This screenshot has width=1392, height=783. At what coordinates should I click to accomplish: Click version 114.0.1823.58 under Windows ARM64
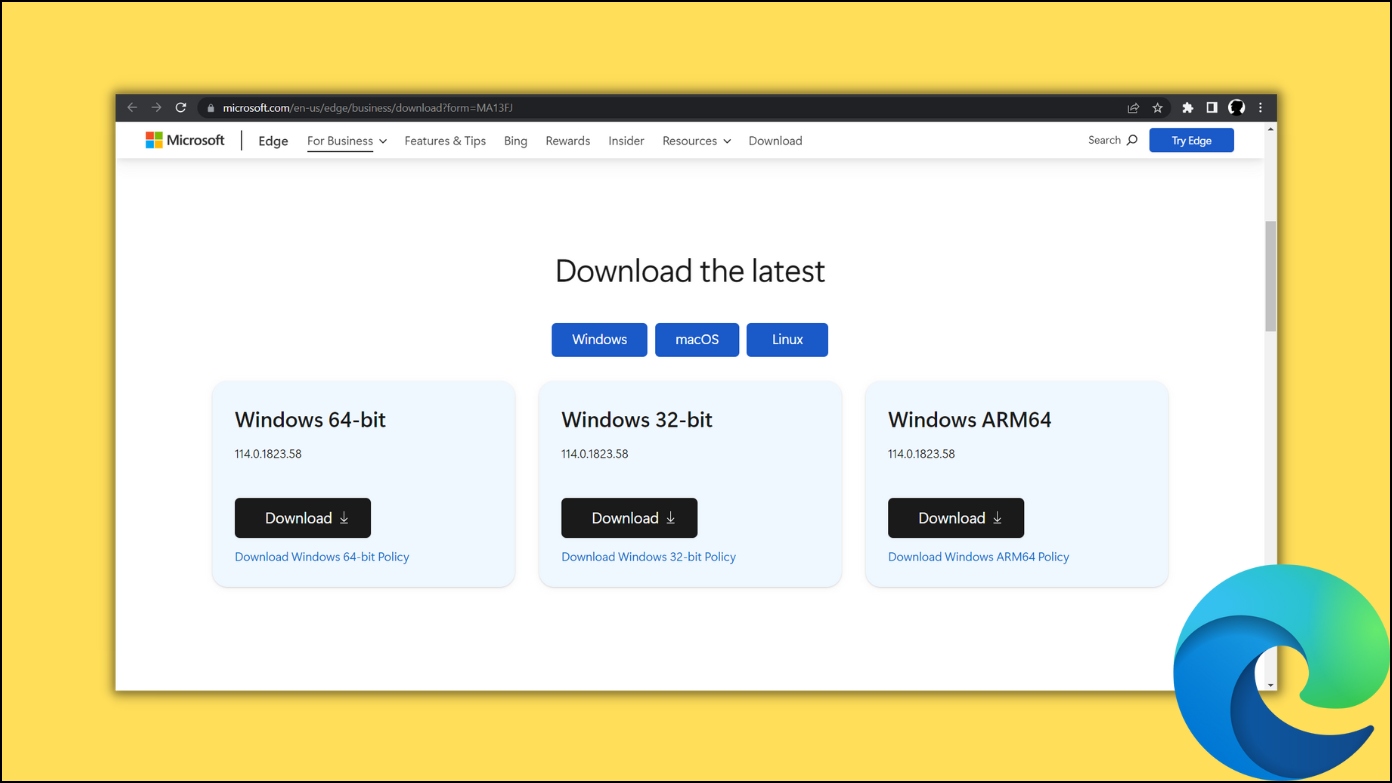pos(921,454)
